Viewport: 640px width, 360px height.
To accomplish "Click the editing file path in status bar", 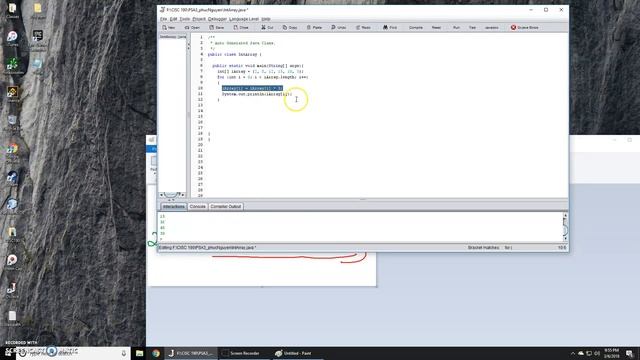I will 207,248.
